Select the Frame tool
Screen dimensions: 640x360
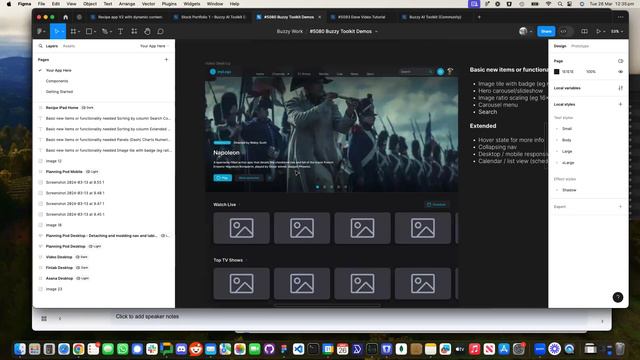tap(73, 31)
